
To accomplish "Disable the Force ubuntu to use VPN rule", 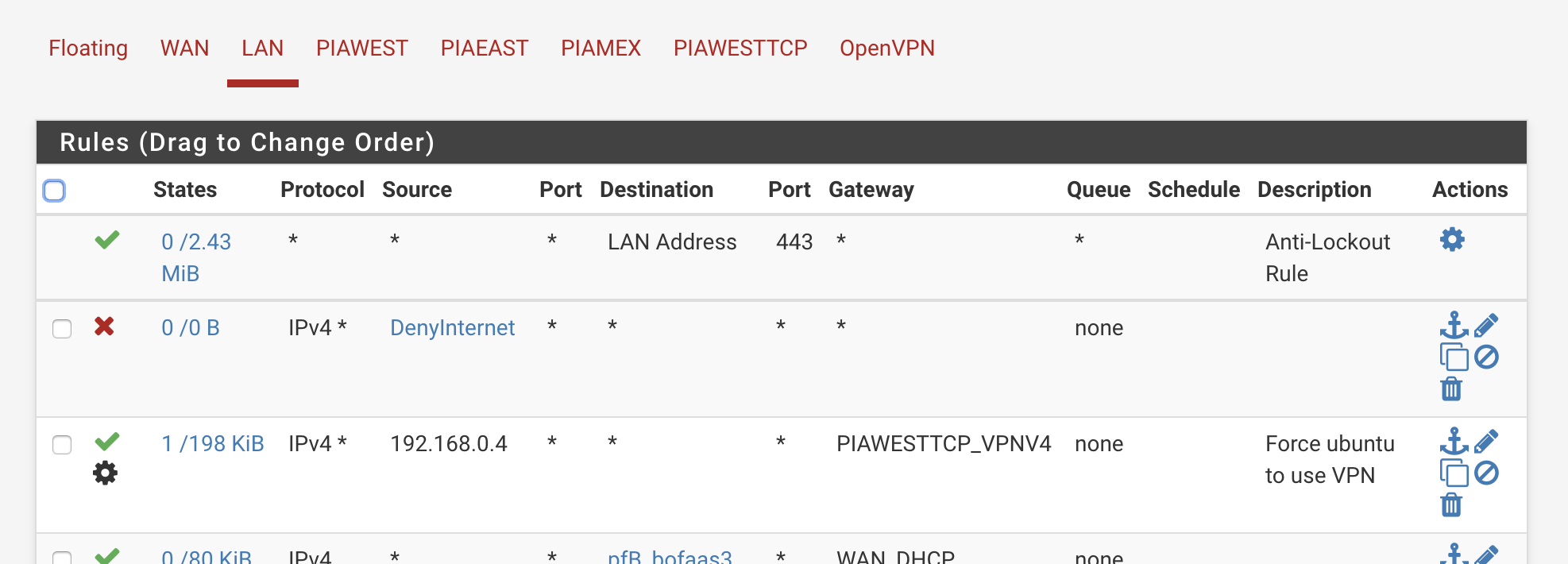I will 1486,473.
